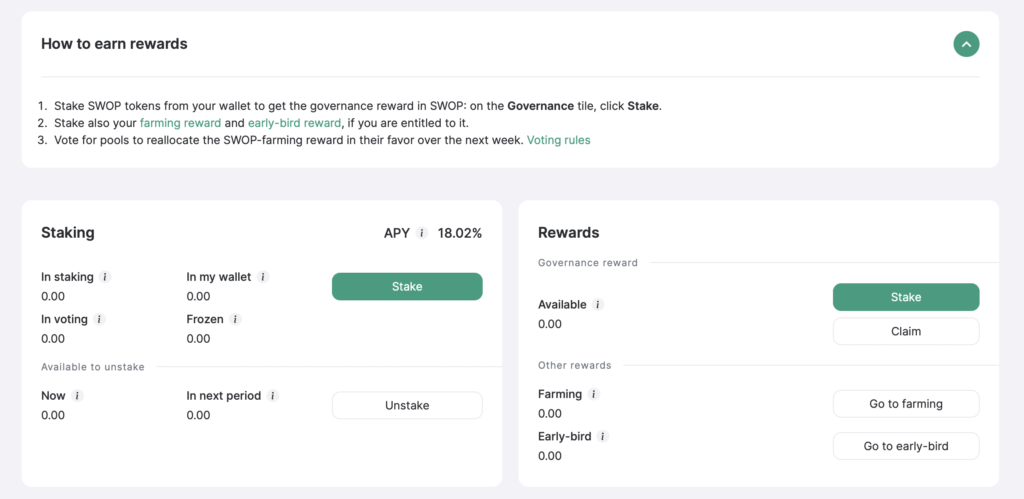
Task: Click info icon beside Frozen
Action: coord(235,319)
